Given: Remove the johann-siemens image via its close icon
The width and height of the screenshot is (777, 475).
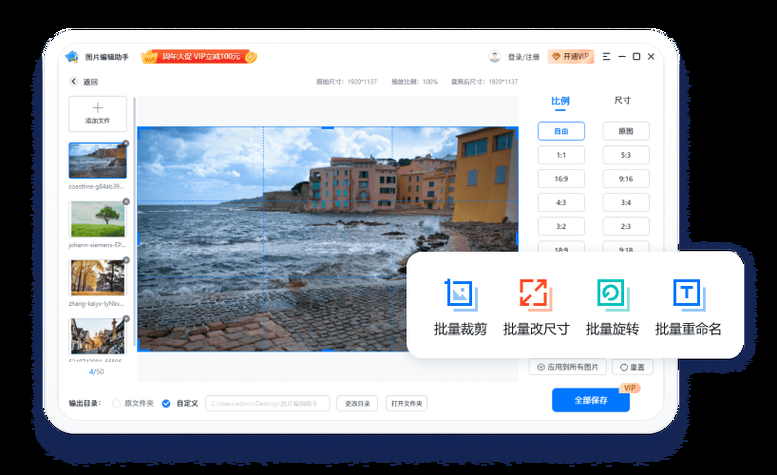Looking at the screenshot, I should (x=126, y=202).
